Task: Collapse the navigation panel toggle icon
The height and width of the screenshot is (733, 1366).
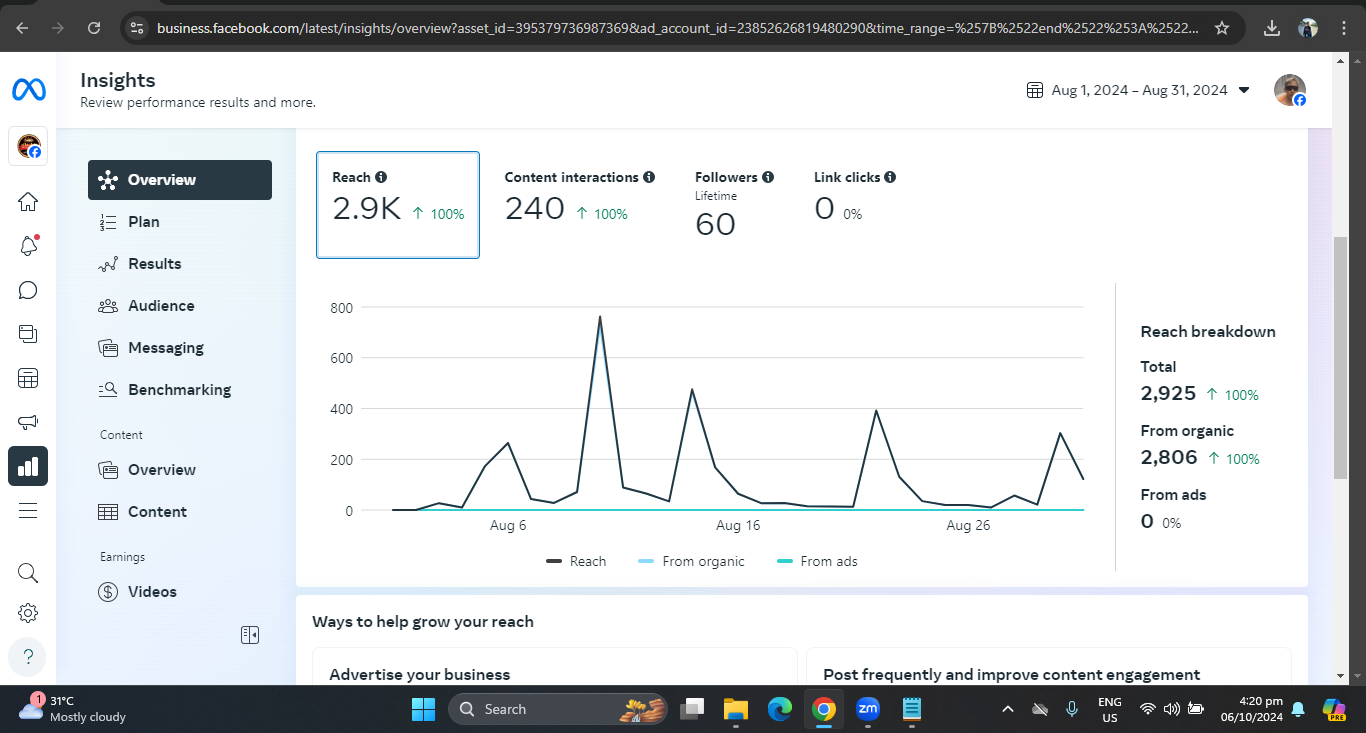Action: pos(250,635)
